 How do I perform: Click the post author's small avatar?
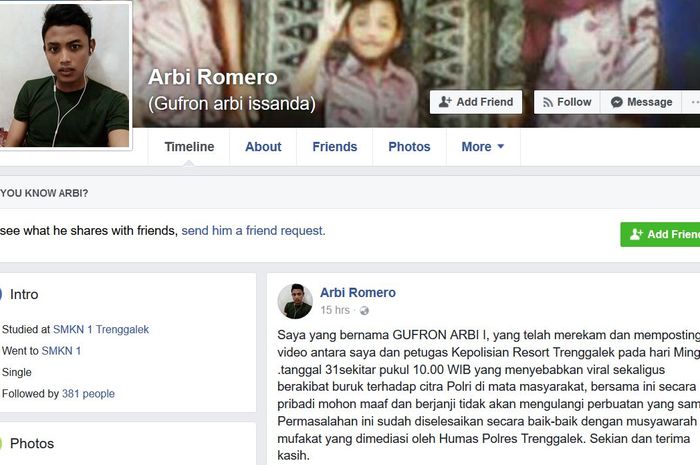(295, 301)
